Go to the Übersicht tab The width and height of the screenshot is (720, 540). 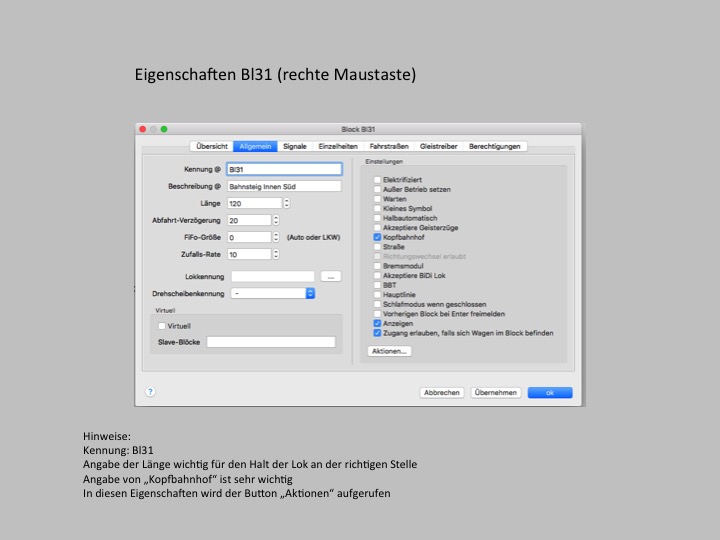point(212,146)
